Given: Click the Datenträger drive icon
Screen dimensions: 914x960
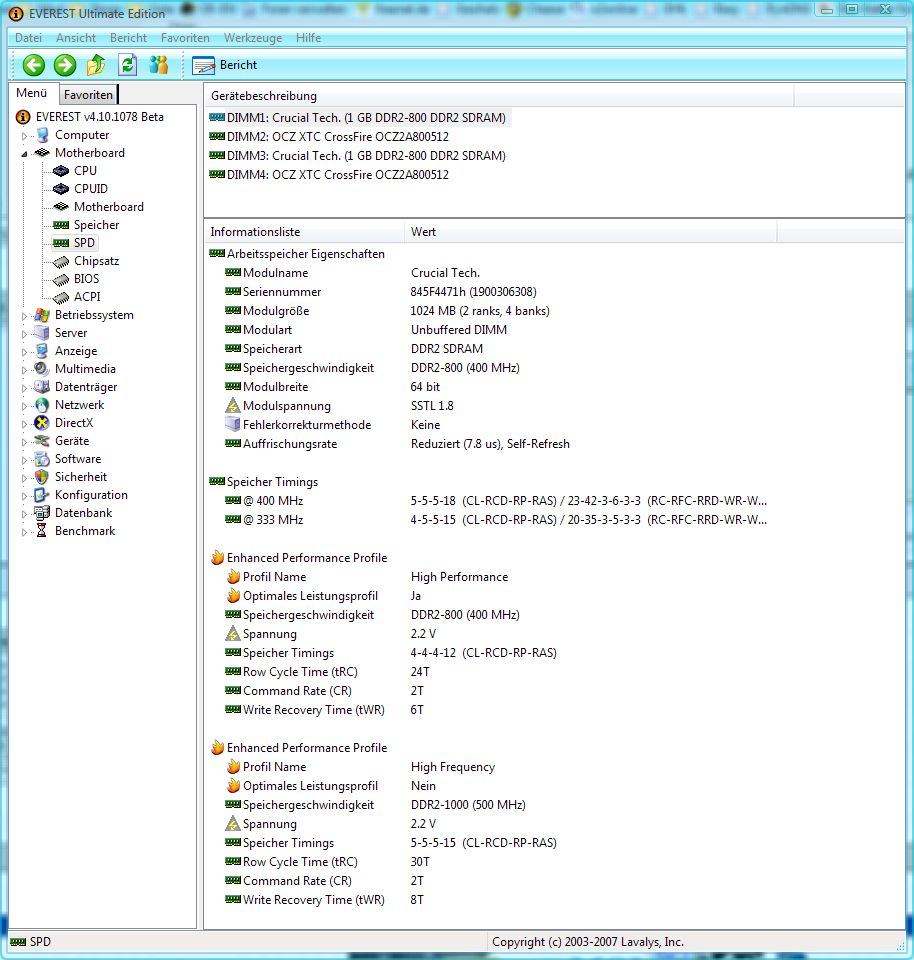Looking at the screenshot, I should pos(42,387).
